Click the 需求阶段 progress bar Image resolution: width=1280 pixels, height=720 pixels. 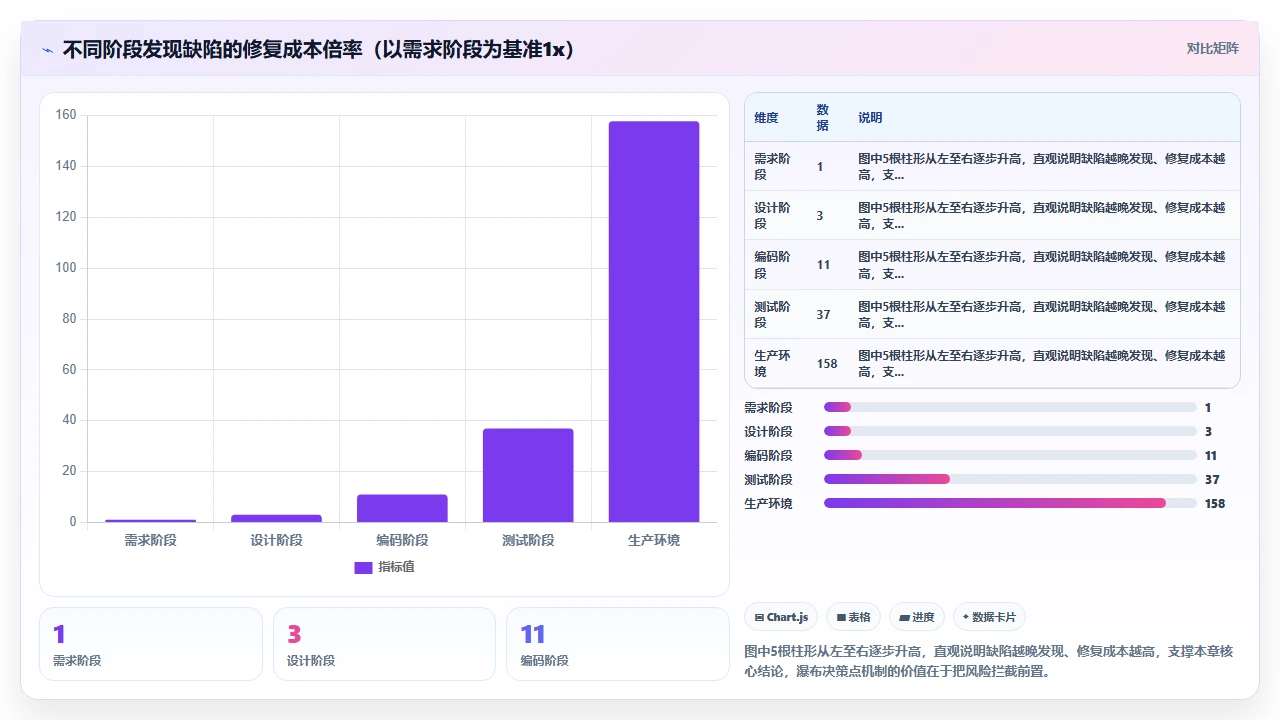tap(1010, 408)
